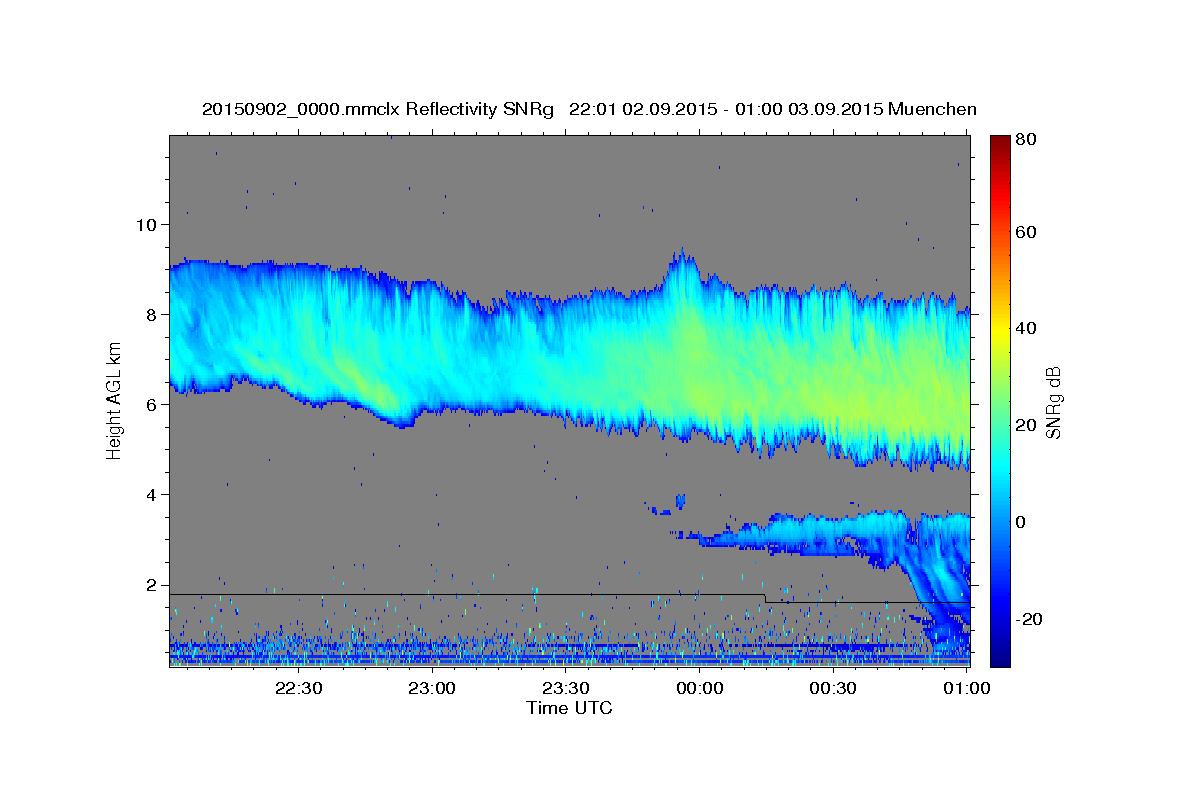The width and height of the screenshot is (1200, 800).
Task: Click the 23:30 time tick label
Action: coord(565,688)
